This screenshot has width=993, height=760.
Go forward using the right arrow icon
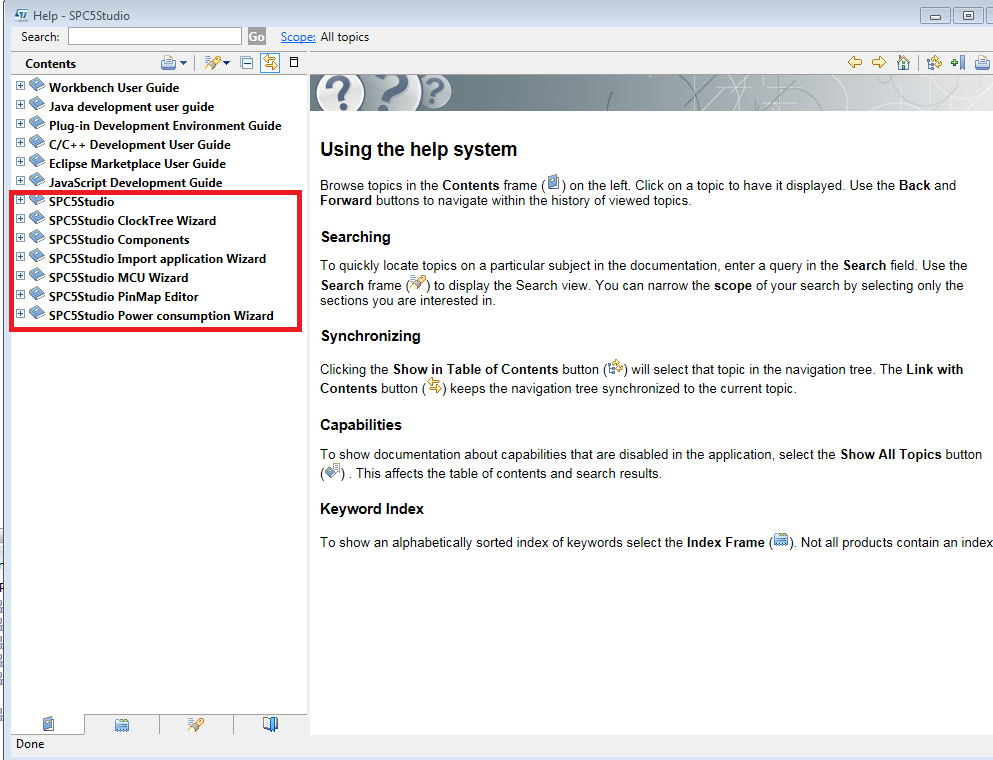tap(879, 62)
